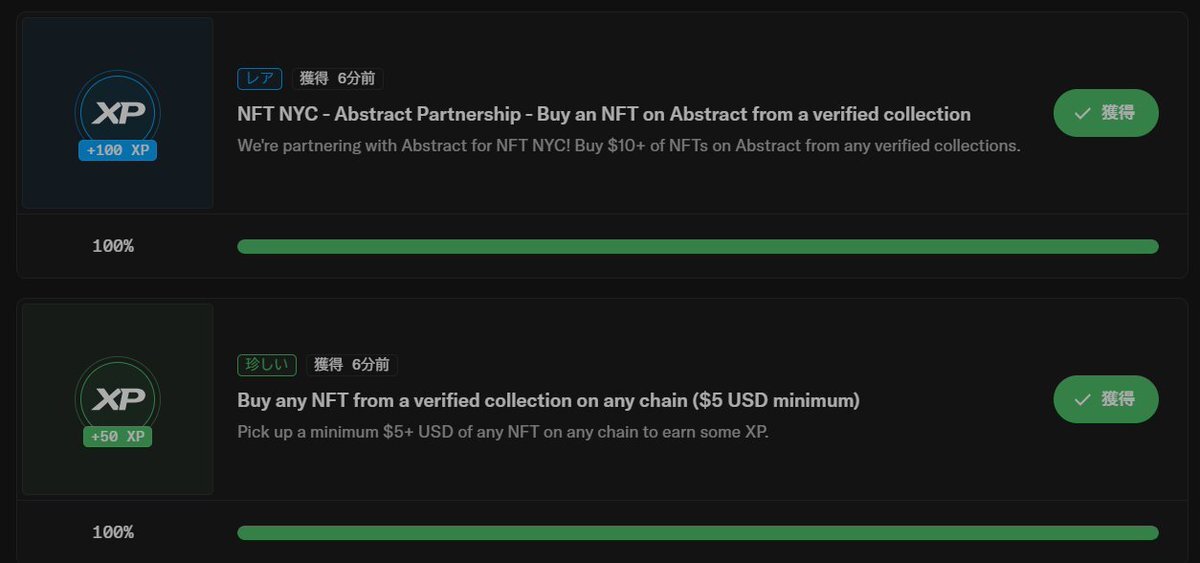This screenshot has height=563, width=1200.
Task: Click the checkmark inside the NFT NYC quest's 獲得 button
Action: click(1082, 114)
